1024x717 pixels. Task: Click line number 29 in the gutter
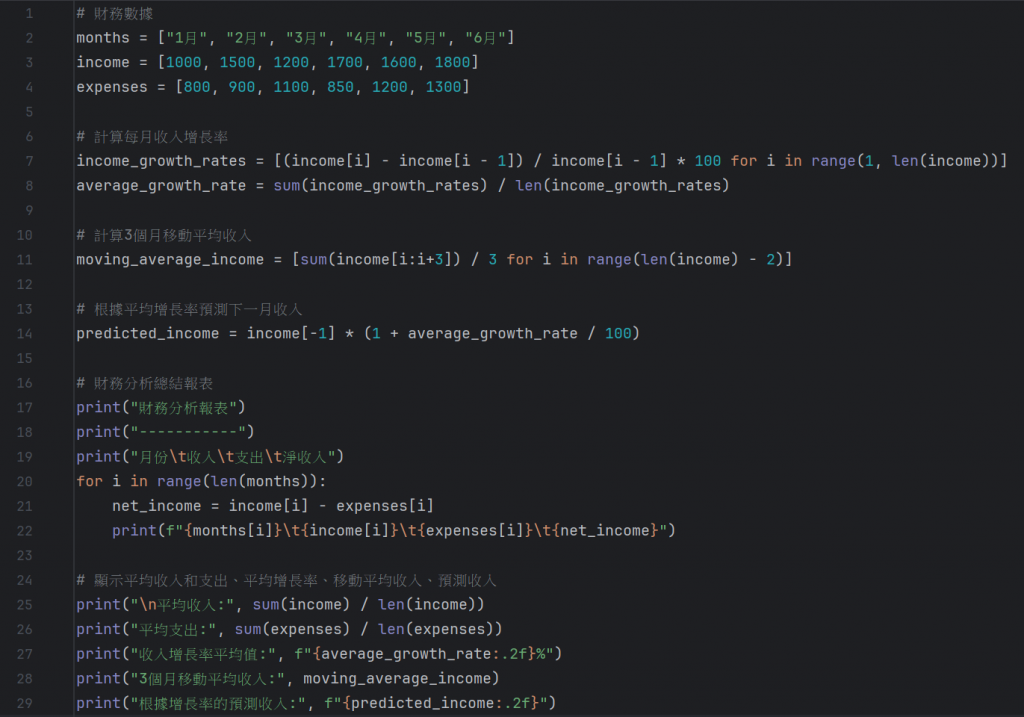(25, 703)
